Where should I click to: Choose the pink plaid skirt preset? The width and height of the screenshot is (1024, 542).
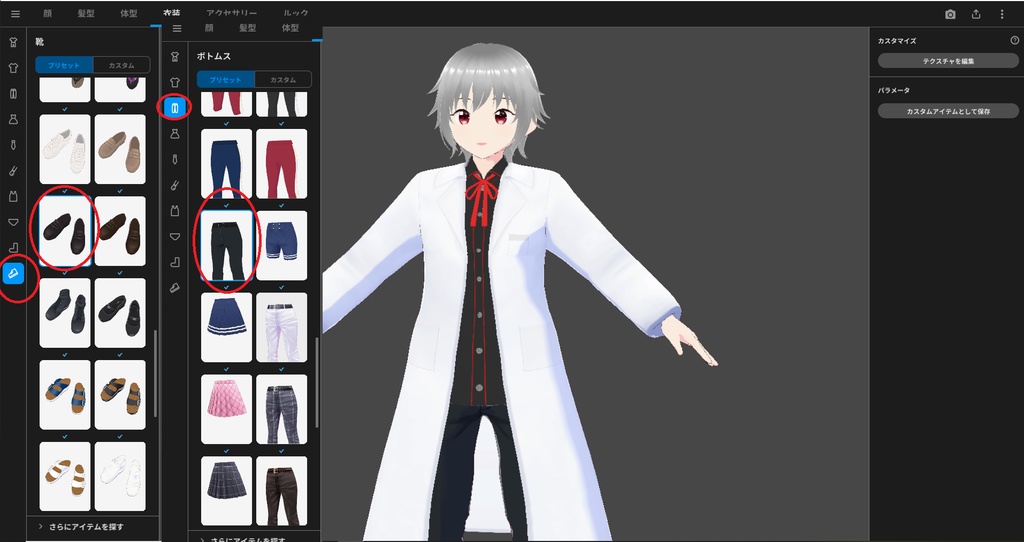227,409
